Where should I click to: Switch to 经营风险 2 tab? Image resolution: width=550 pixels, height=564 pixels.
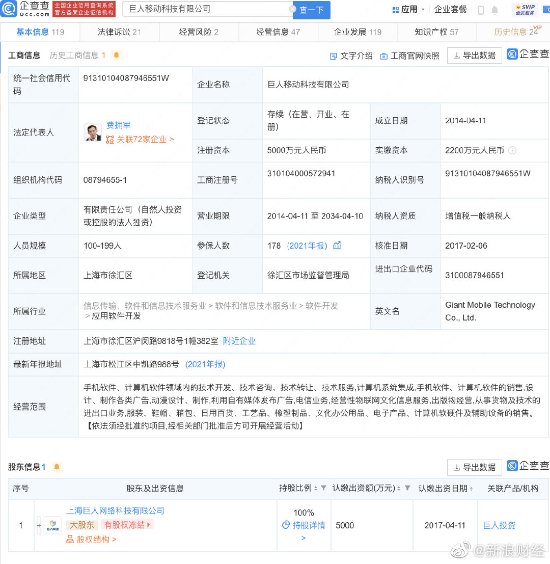click(x=198, y=32)
